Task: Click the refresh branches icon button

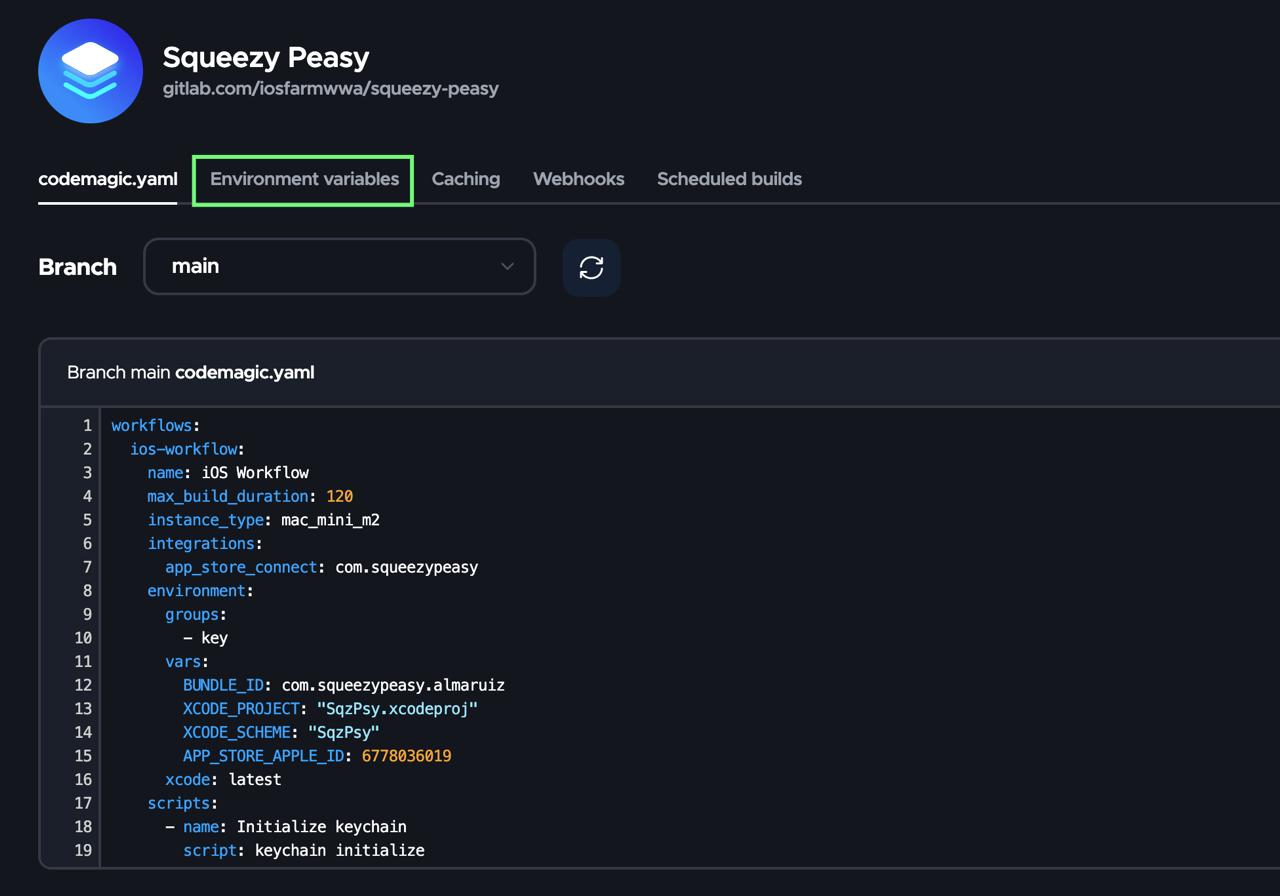Action: pos(591,267)
